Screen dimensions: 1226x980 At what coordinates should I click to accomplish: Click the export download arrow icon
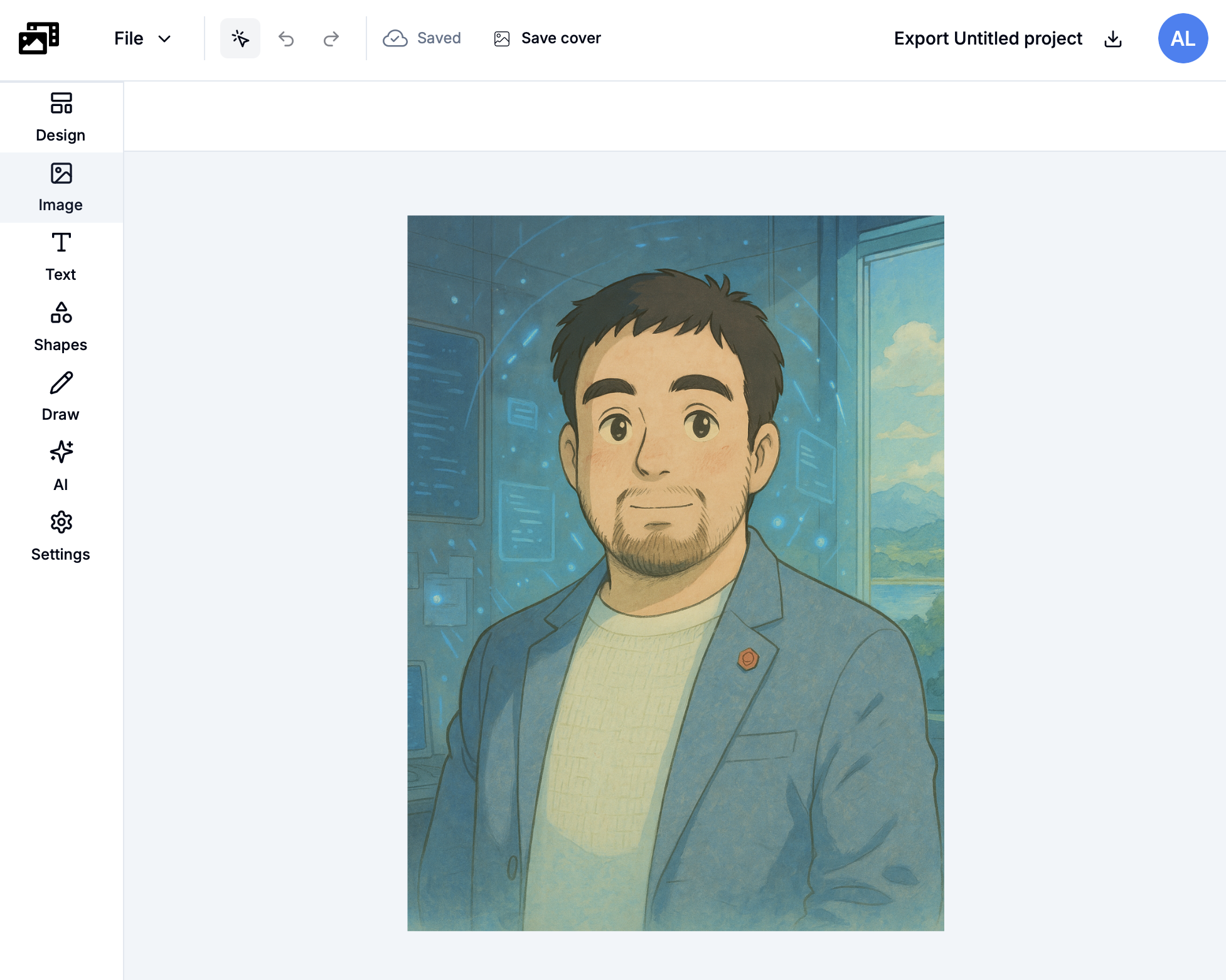pyautogui.click(x=1113, y=39)
